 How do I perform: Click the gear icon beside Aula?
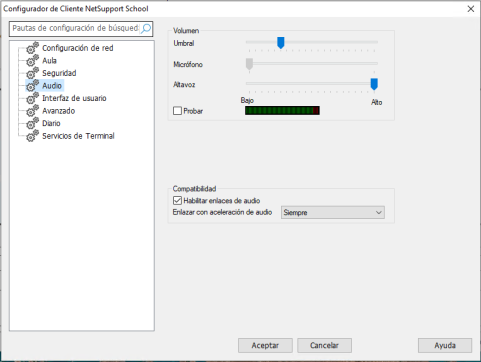[33, 61]
